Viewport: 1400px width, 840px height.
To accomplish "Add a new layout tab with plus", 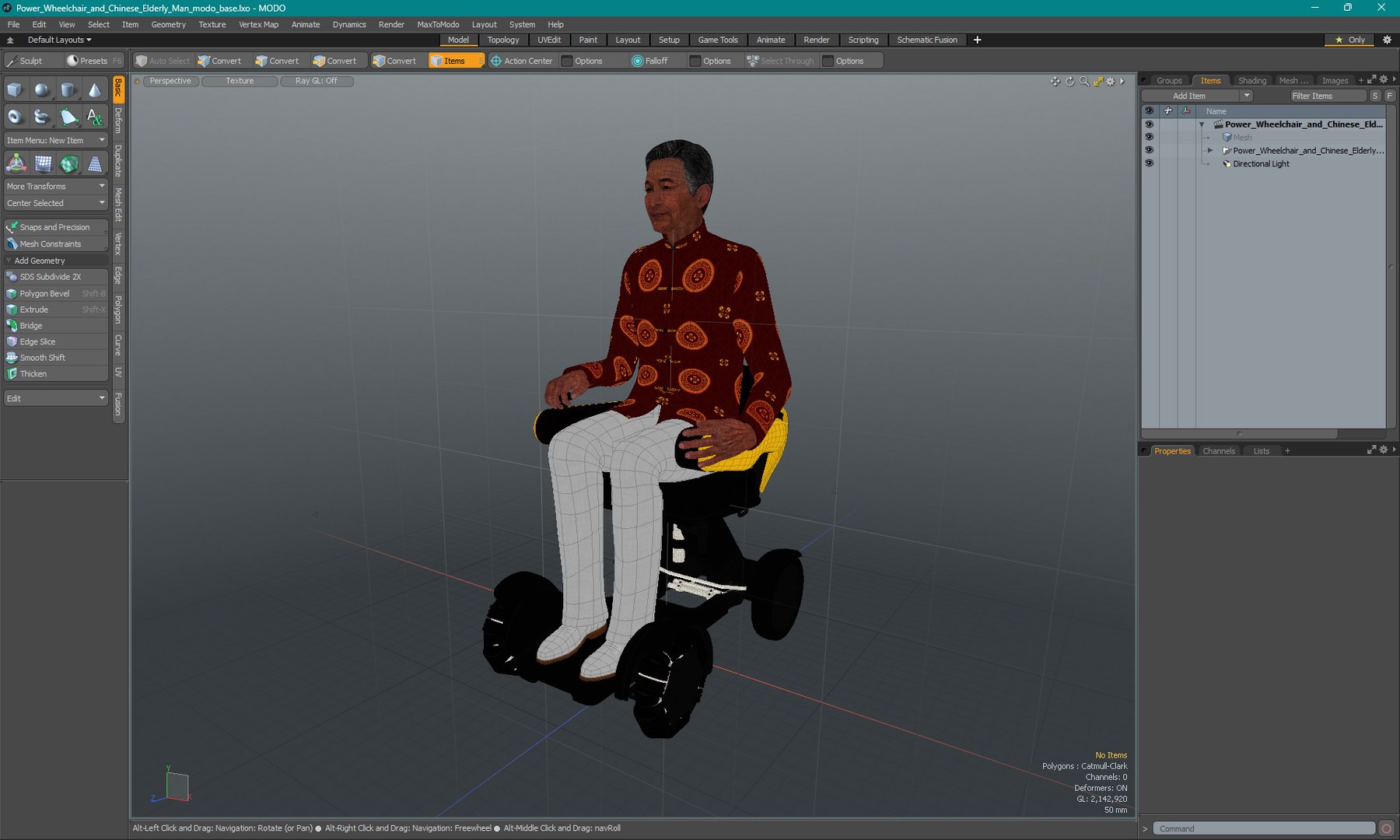I will click(x=978, y=40).
